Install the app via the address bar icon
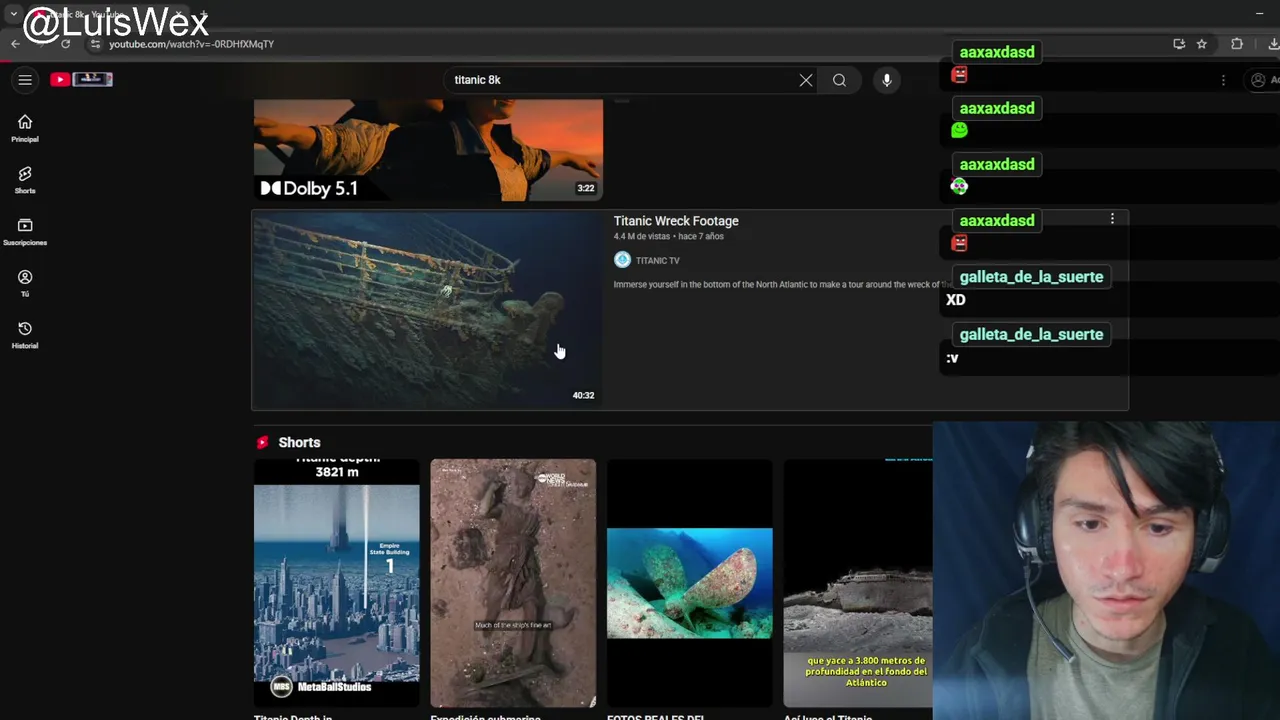This screenshot has width=1280, height=720. (1179, 44)
